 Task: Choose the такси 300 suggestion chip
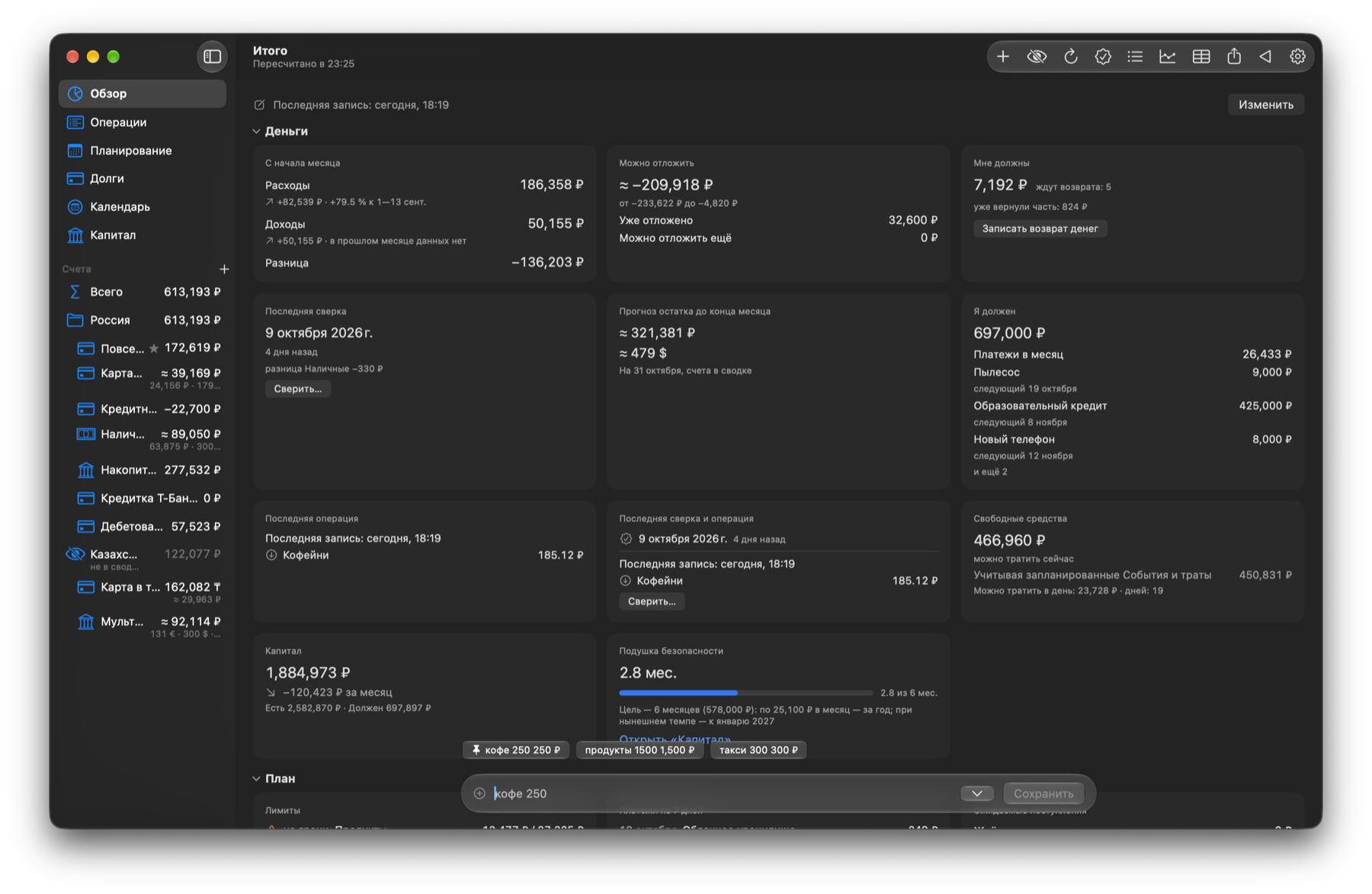pos(758,750)
